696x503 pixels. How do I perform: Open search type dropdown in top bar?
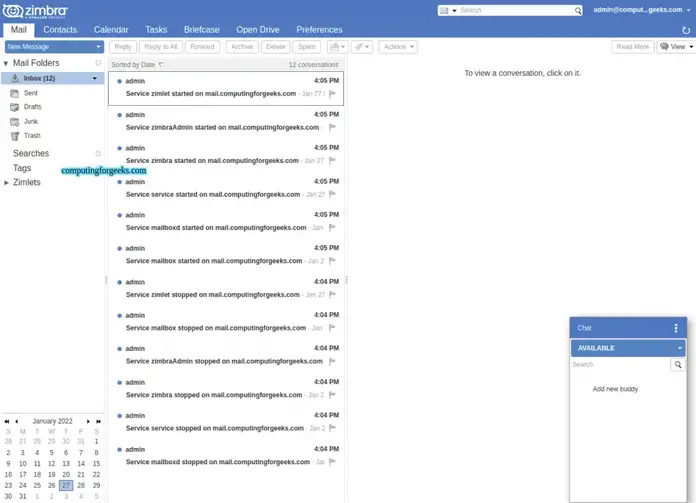pyautogui.click(x=455, y=10)
